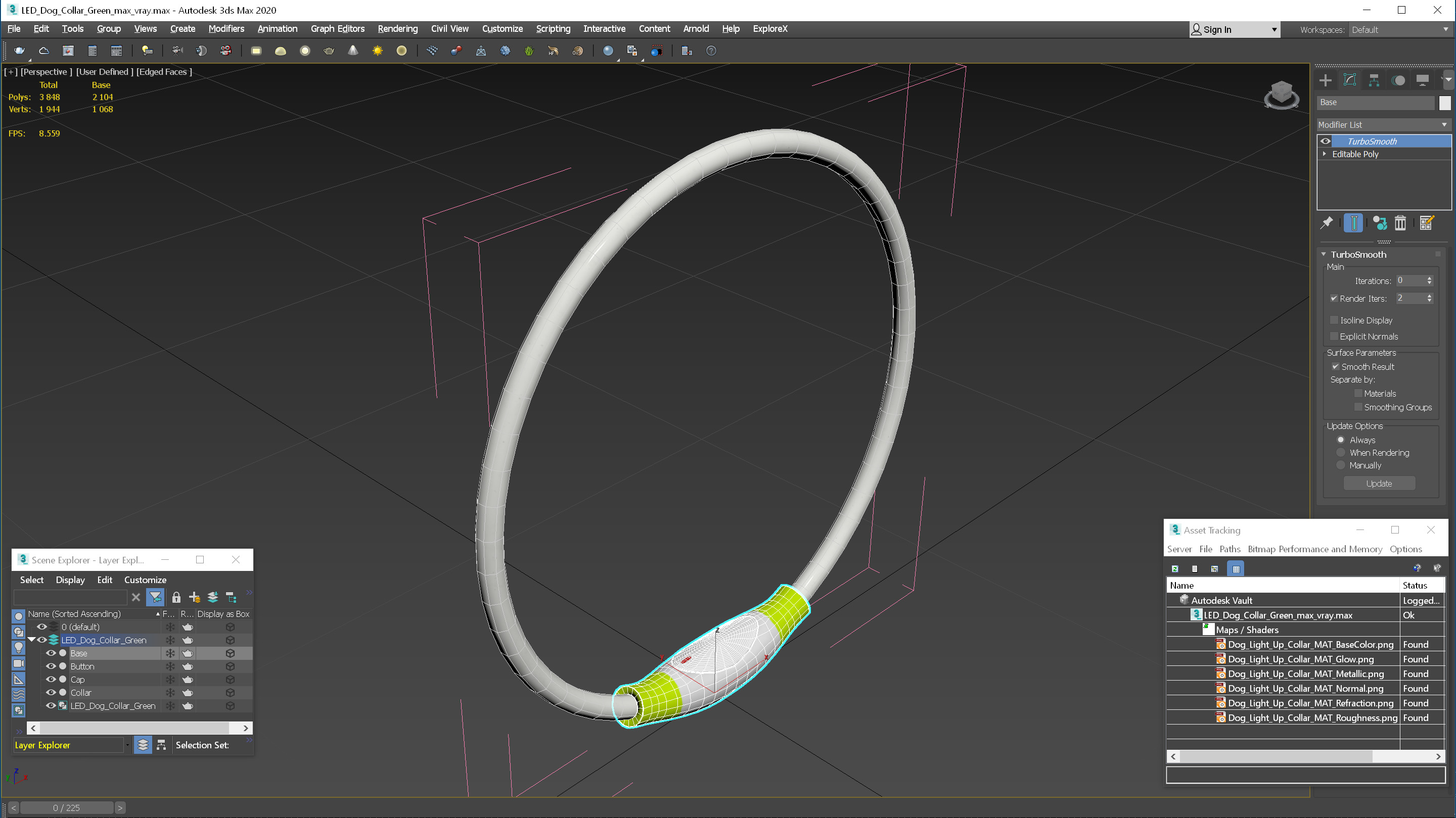The width and height of the screenshot is (1456, 818).
Task: Create a V-Ray sun light icon
Action: (378, 51)
